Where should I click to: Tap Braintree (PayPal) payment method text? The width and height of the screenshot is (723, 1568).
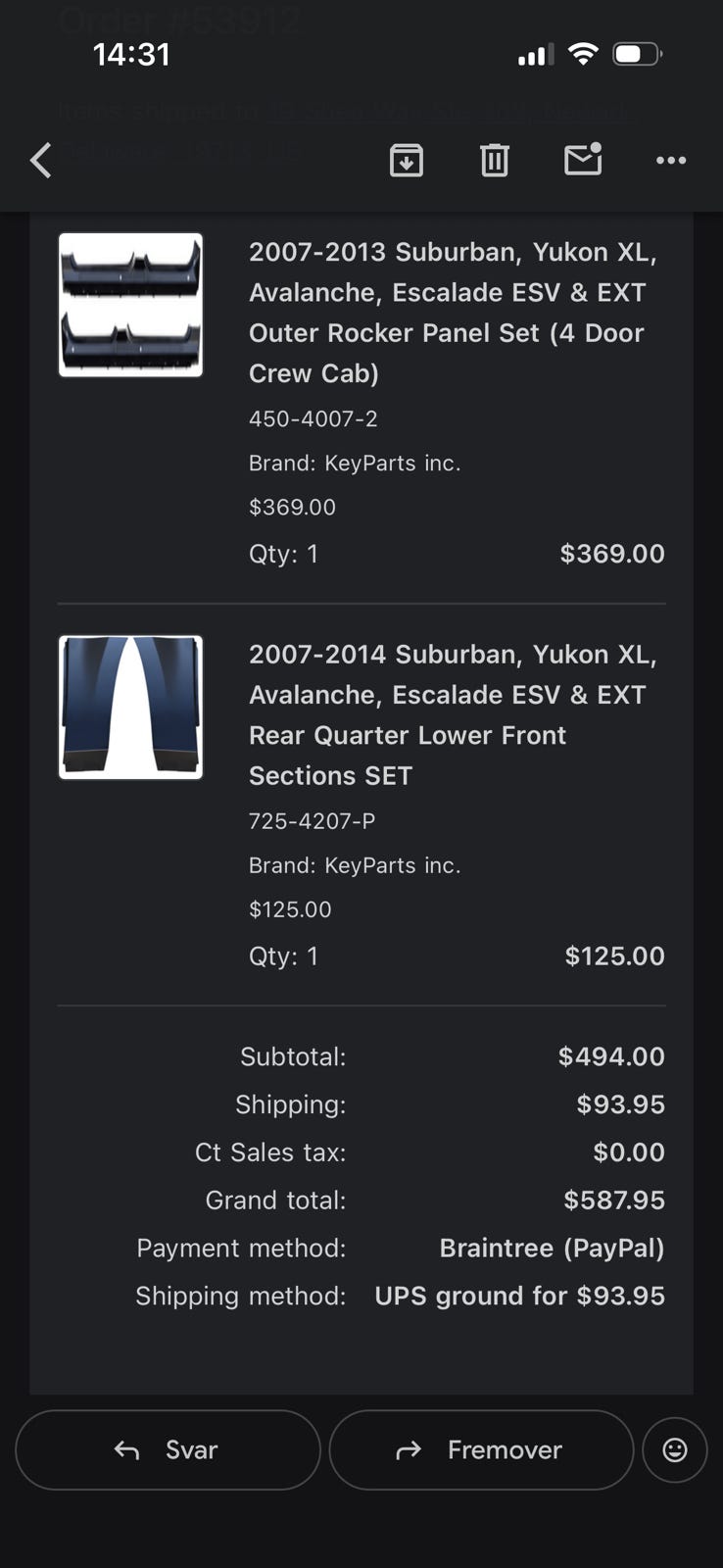click(552, 1248)
